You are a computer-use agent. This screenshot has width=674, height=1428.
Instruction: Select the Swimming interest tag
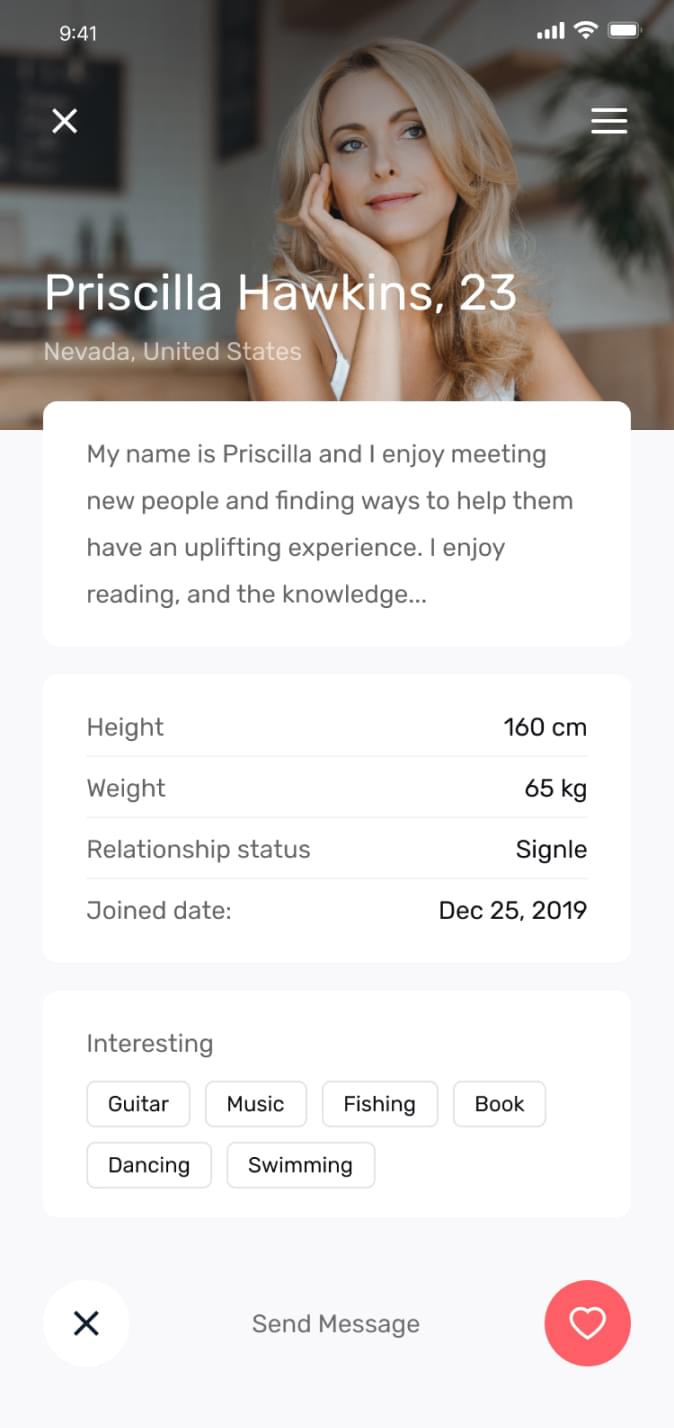300,1165
